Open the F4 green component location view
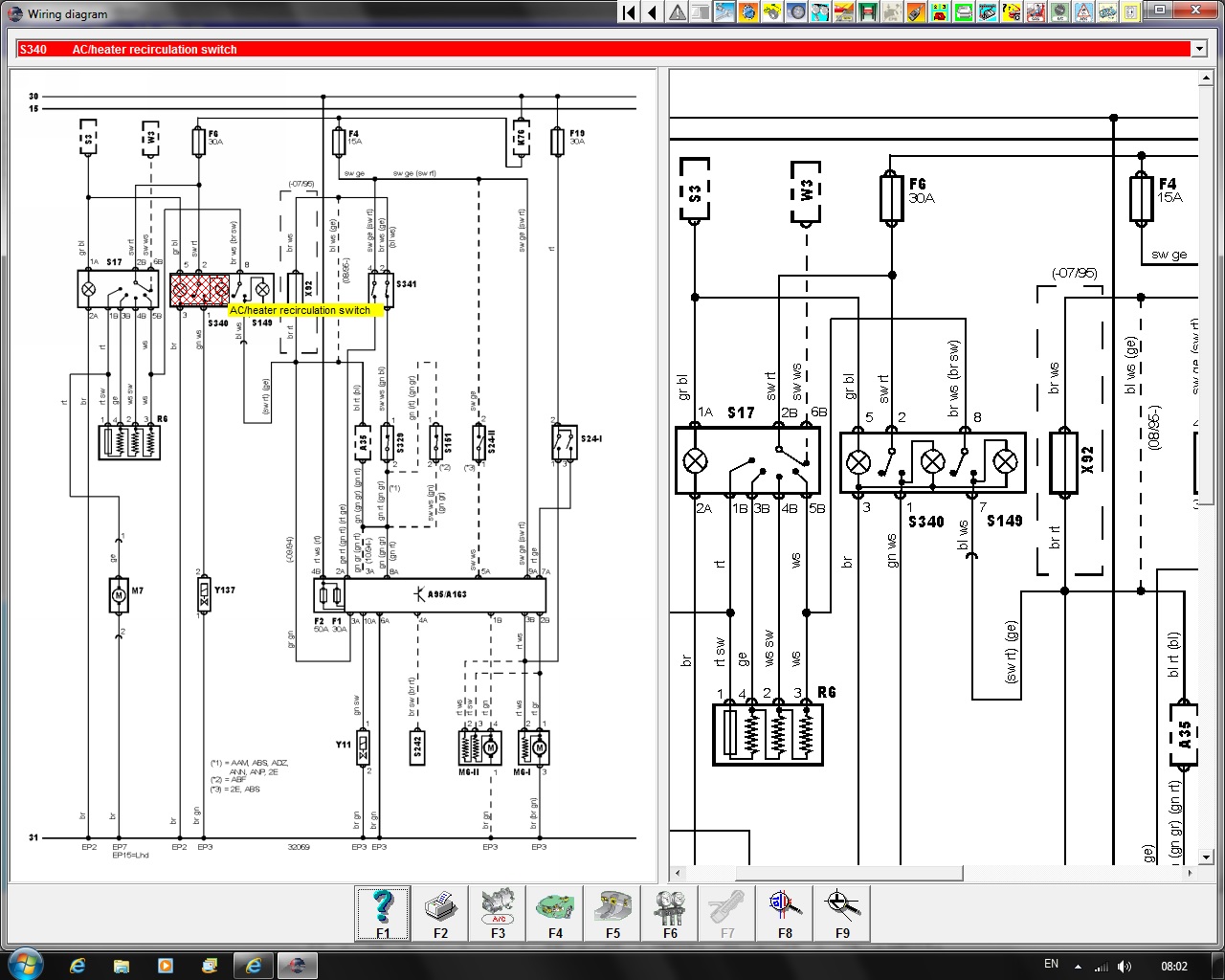This screenshot has width=1225, height=980. pyautogui.click(x=555, y=913)
